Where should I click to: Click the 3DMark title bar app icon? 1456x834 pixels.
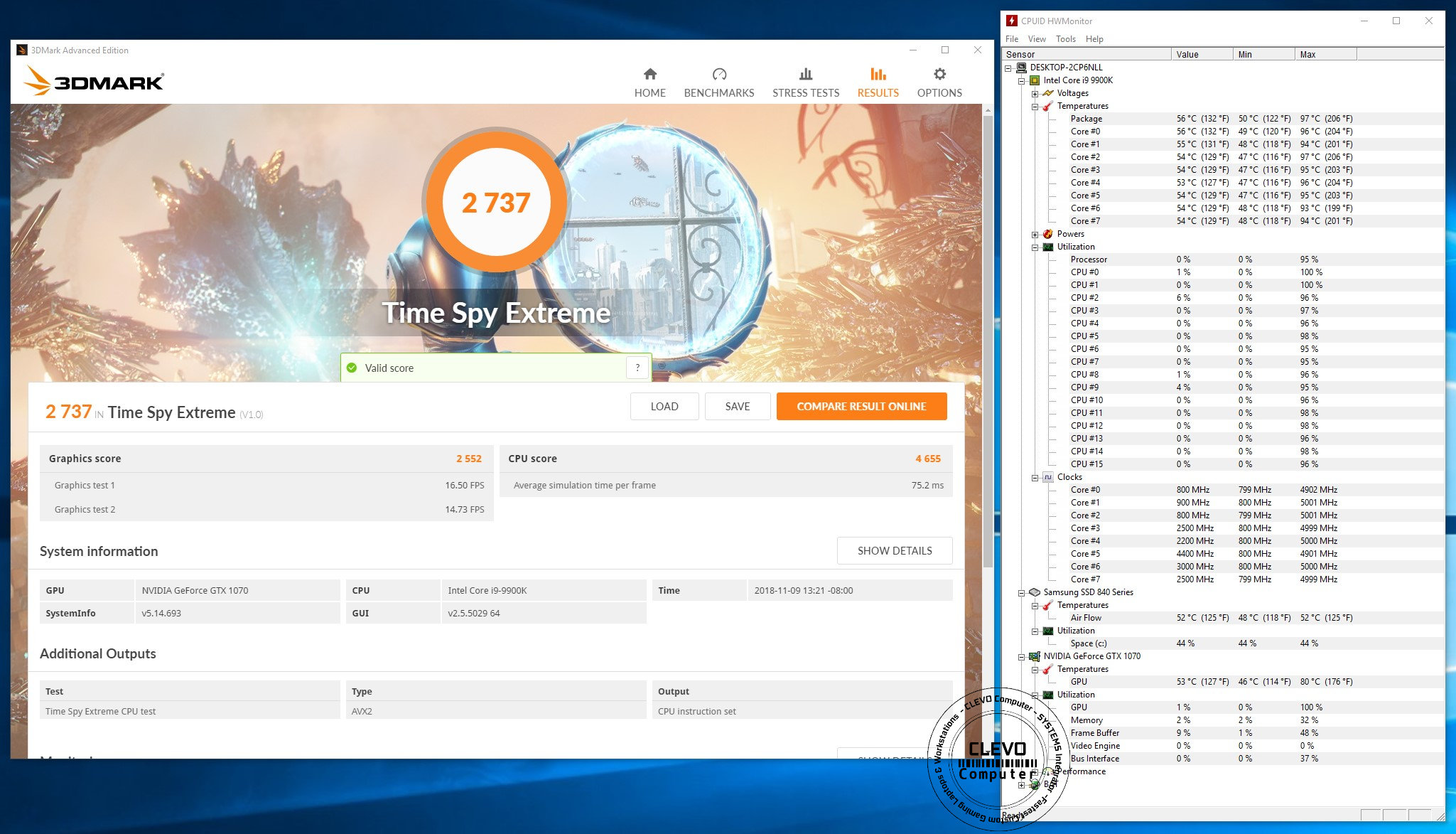coord(22,50)
